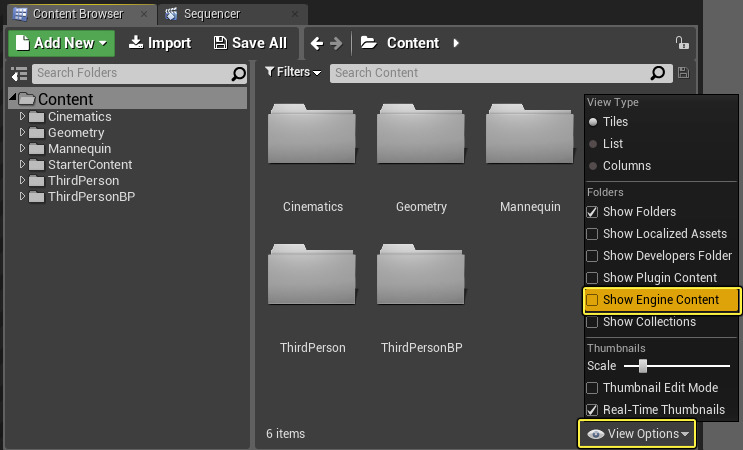The width and height of the screenshot is (743, 450).
Task: Click the Import button
Action: tap(160, 43)
